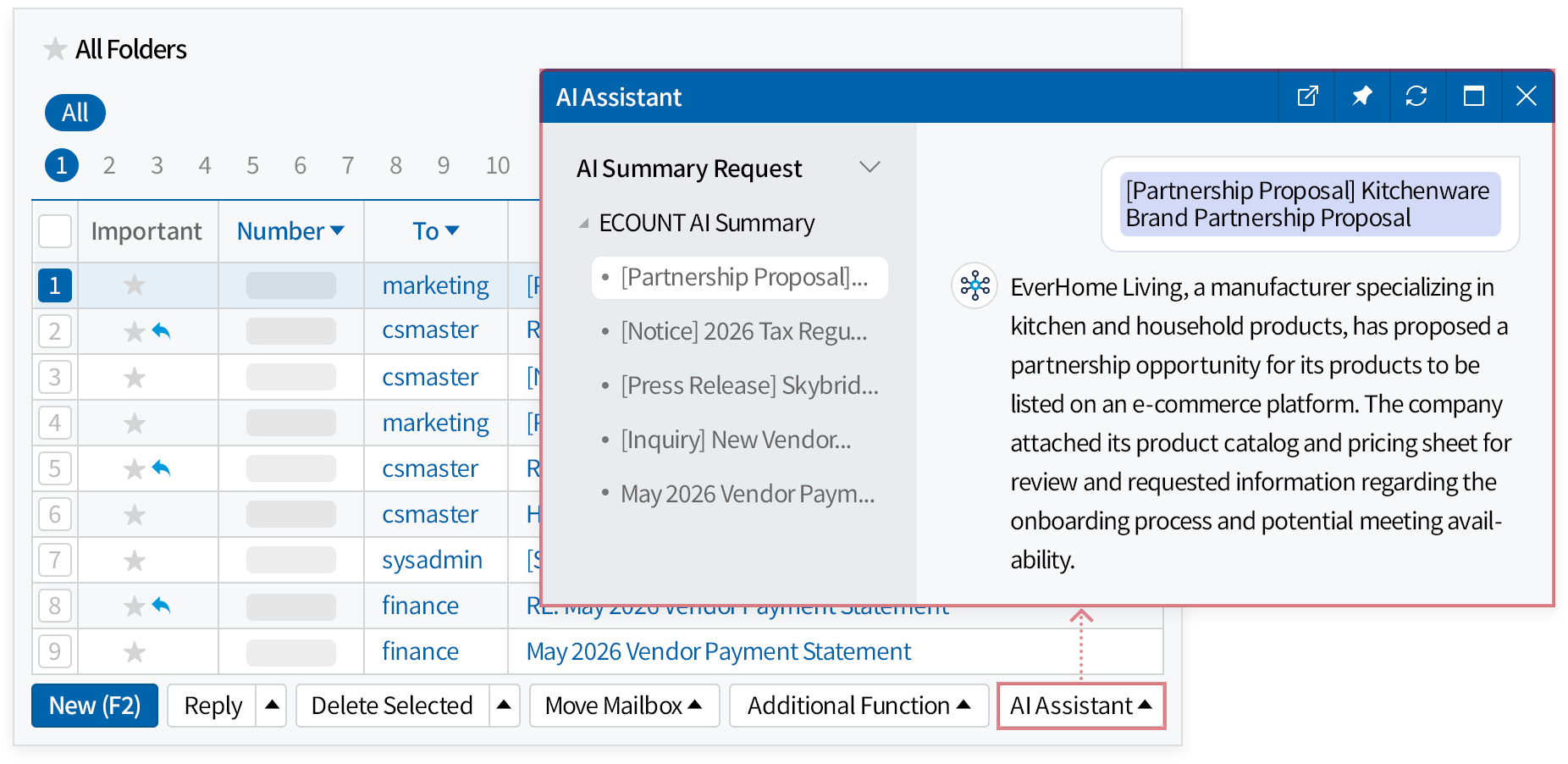
Task: Open the AI Assistant menu button
Action: tap(1081, 706)
